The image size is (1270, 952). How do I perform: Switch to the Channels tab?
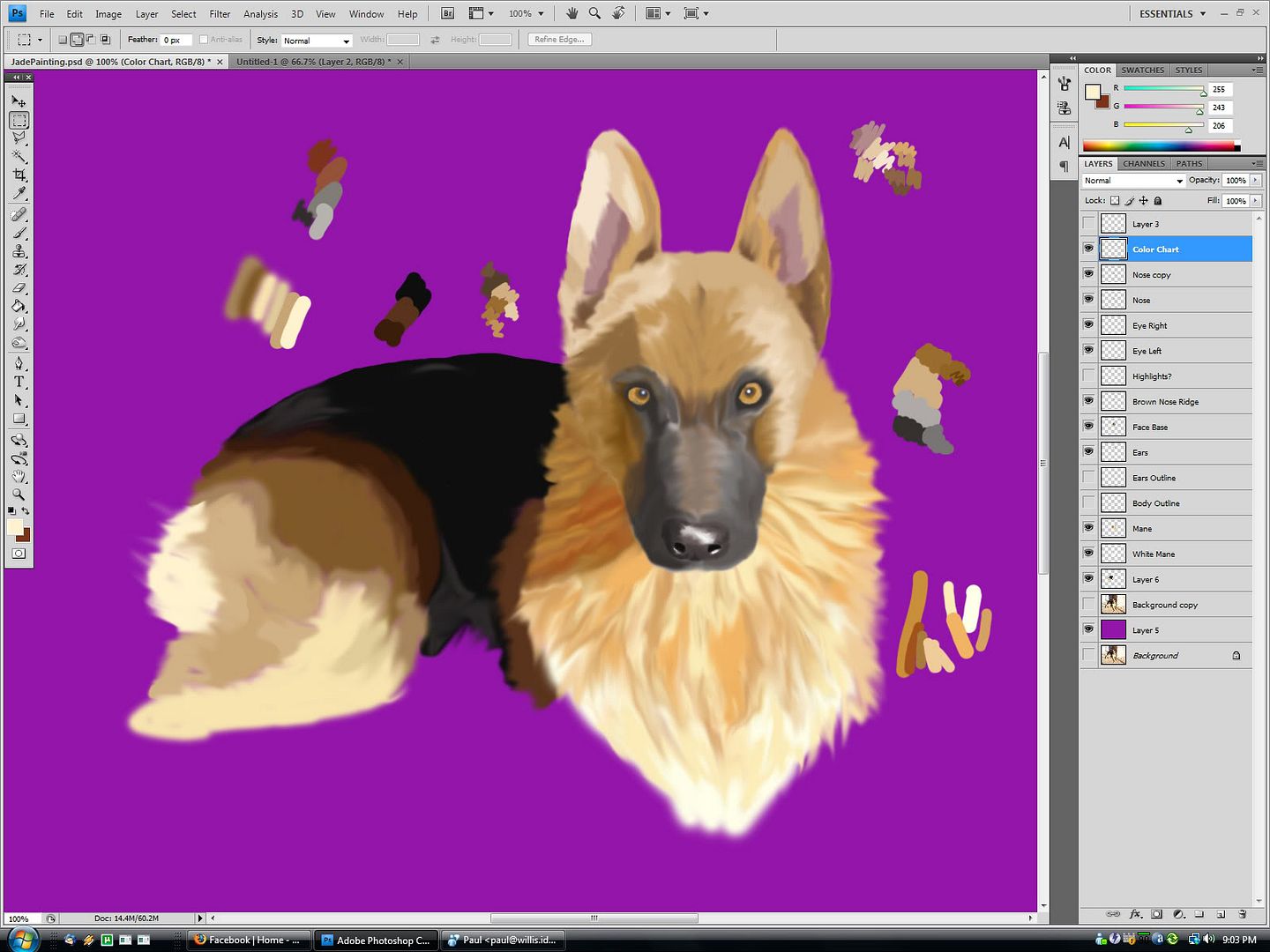[x=1144, y=163]
